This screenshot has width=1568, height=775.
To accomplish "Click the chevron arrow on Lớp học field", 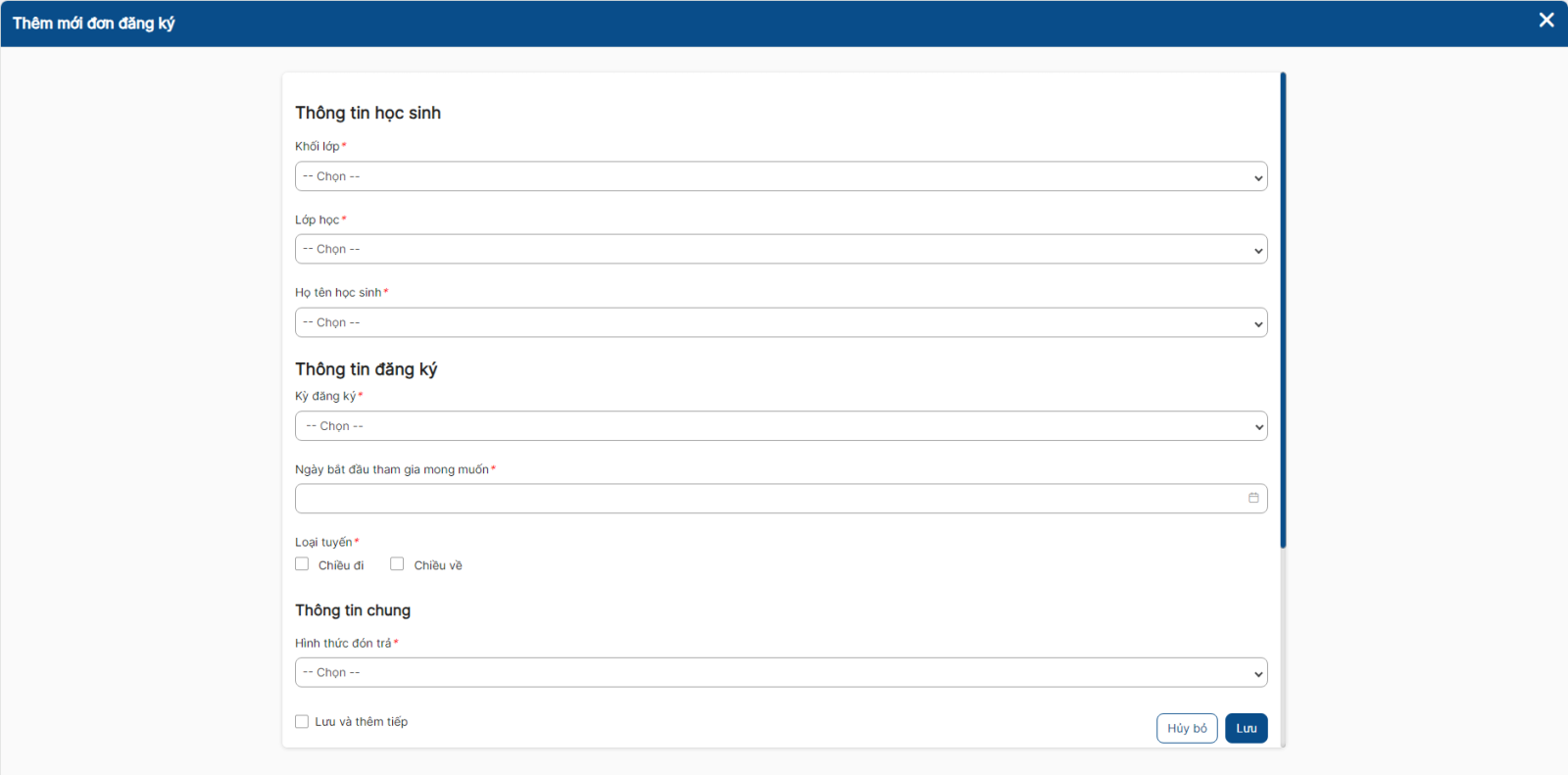I will [1258, 250].
